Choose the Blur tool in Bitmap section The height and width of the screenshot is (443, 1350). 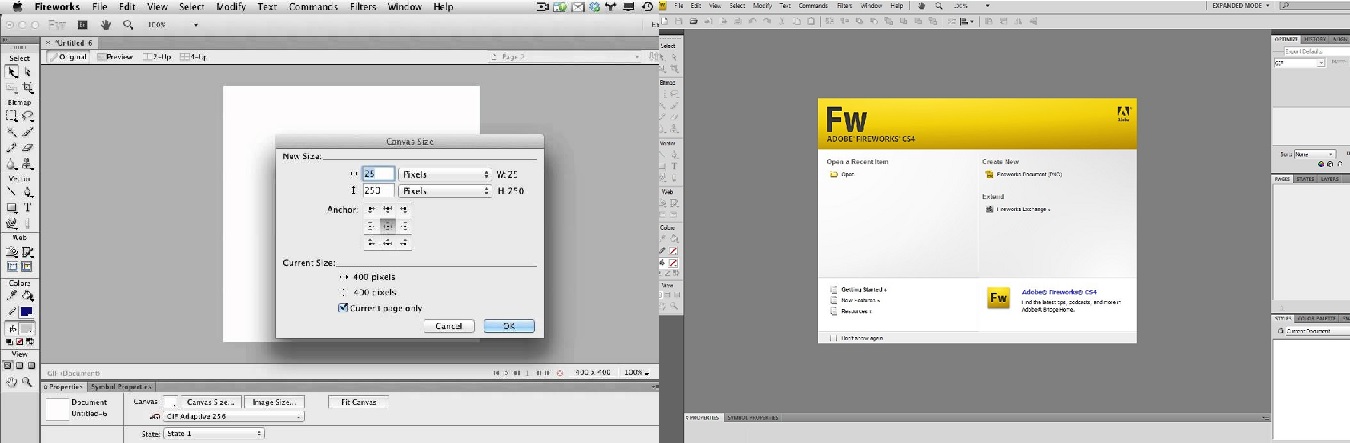(x=12, y=162)
